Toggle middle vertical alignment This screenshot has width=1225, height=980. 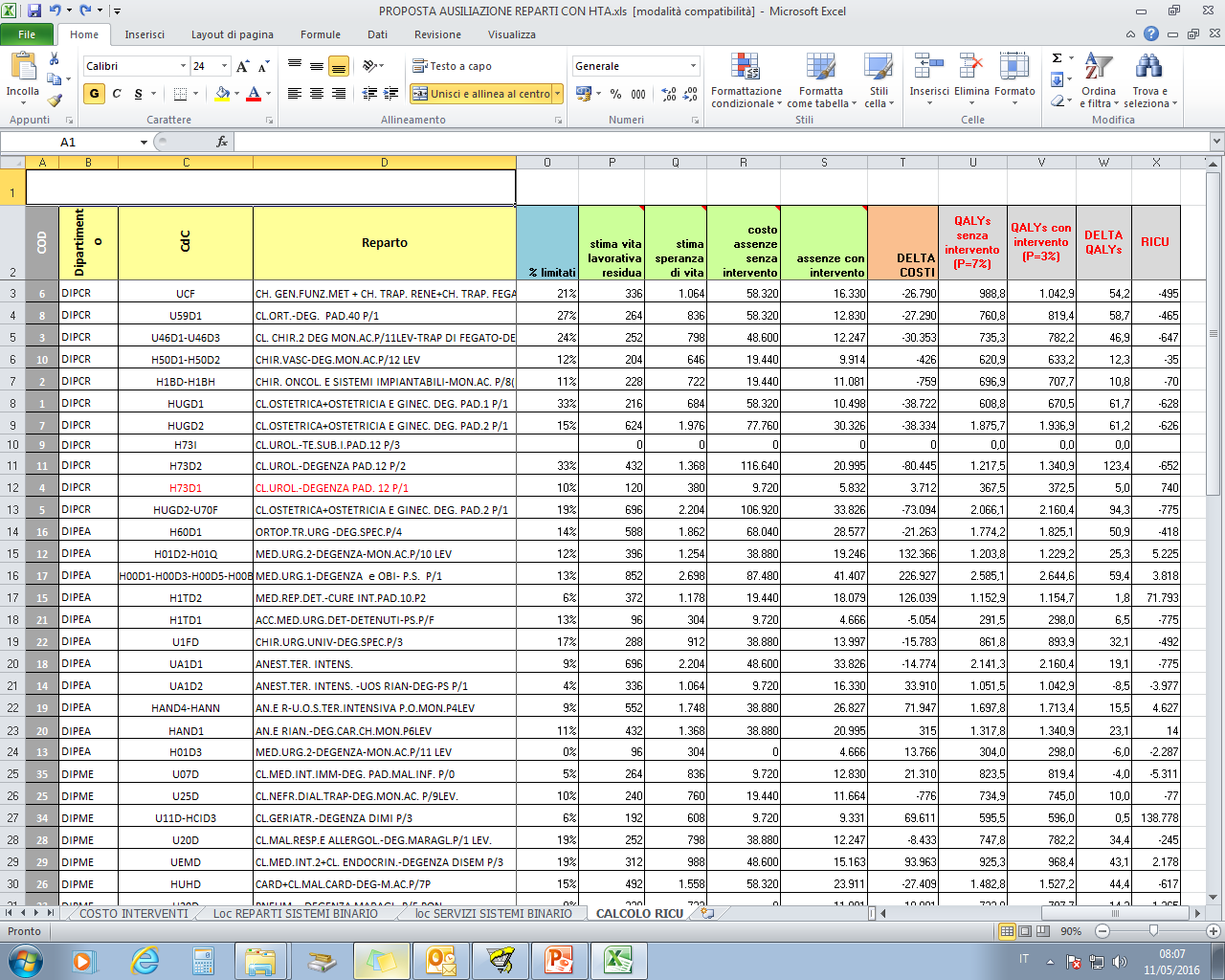pyautogui.click(x=317, y=66)
